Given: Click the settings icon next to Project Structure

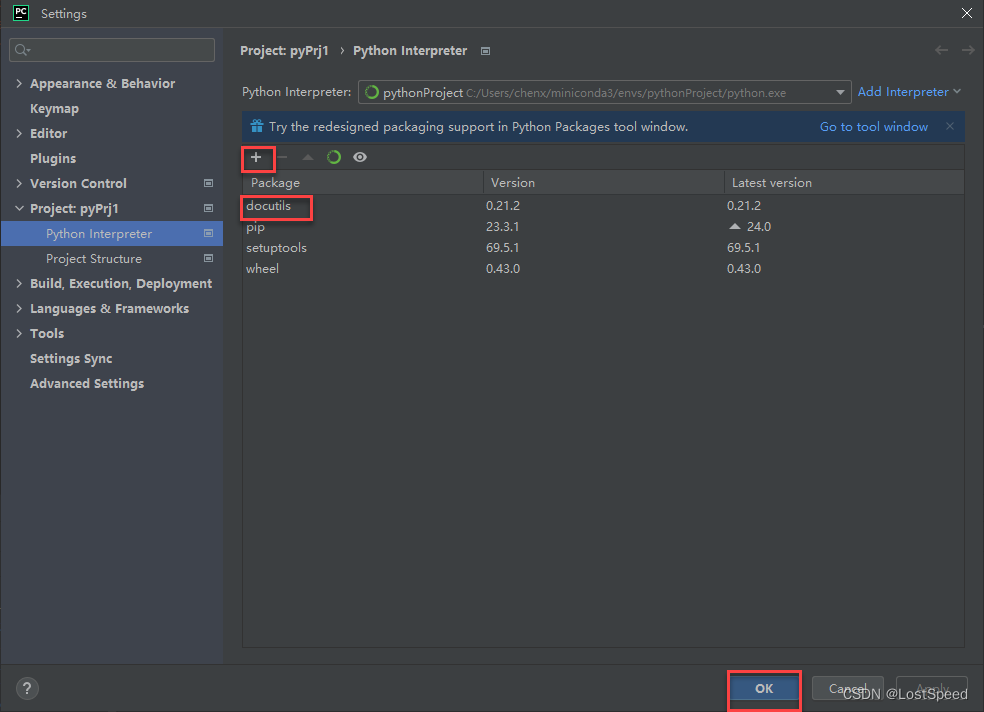Looking at the screenshot, I should 208,258.
